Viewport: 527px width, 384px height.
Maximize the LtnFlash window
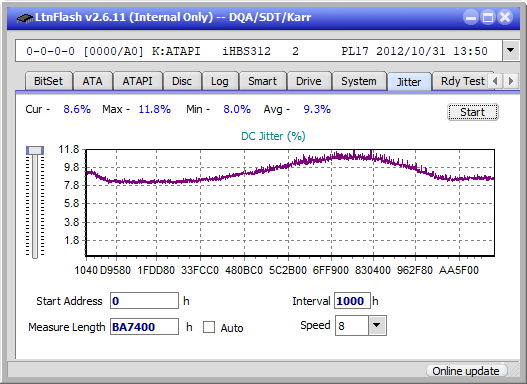point(488,17)
